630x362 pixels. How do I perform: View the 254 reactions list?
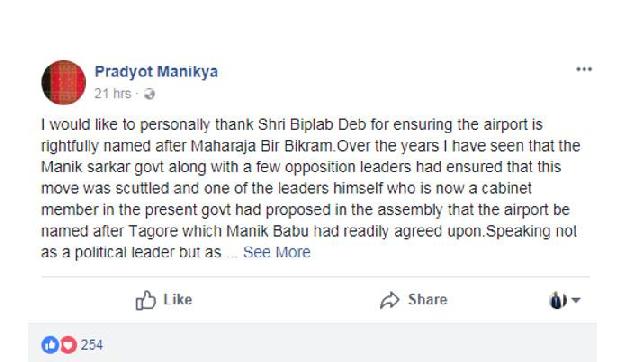pos(92,345)
